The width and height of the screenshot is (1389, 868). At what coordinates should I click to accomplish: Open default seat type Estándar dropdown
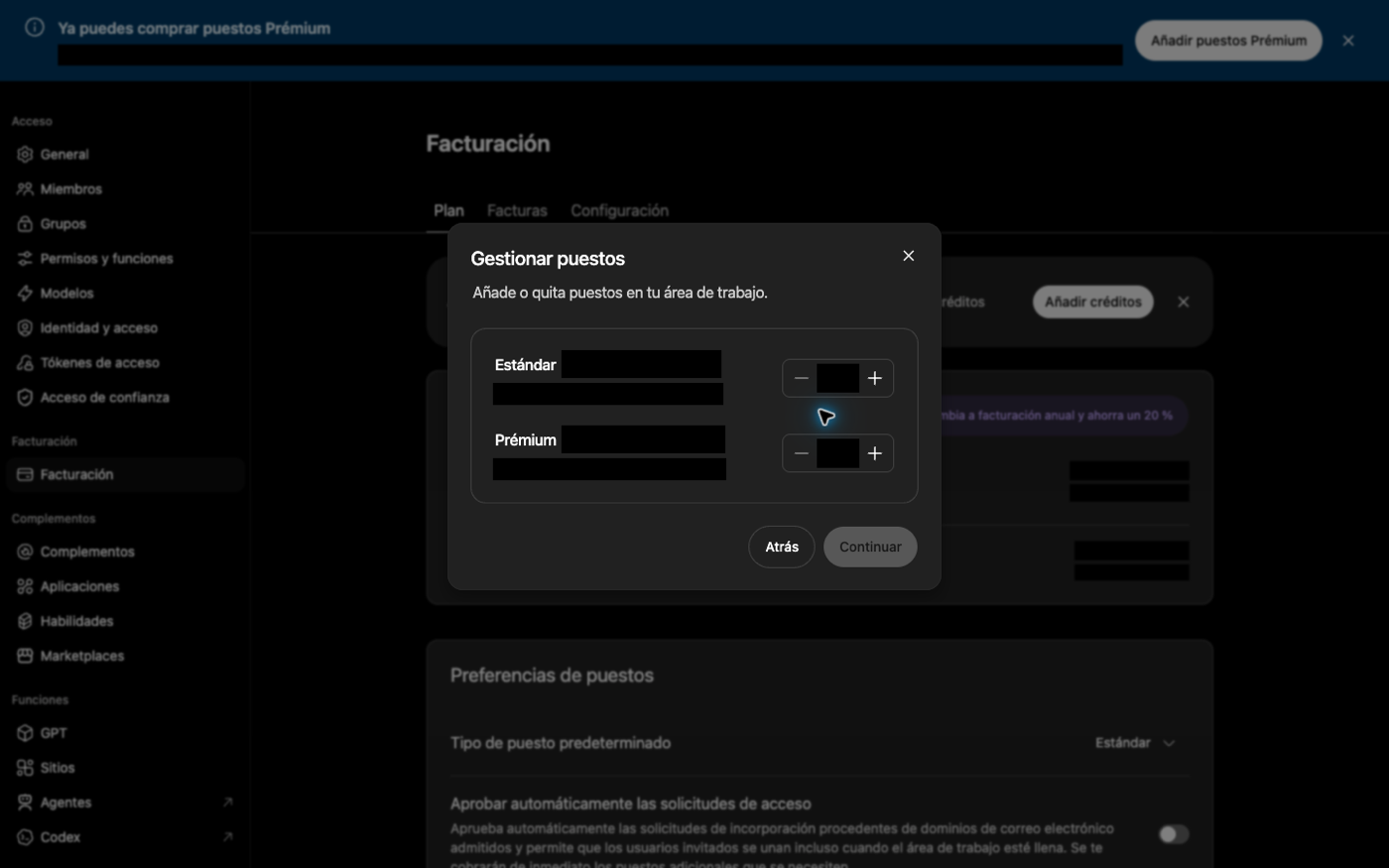(x=1135, y=743)
